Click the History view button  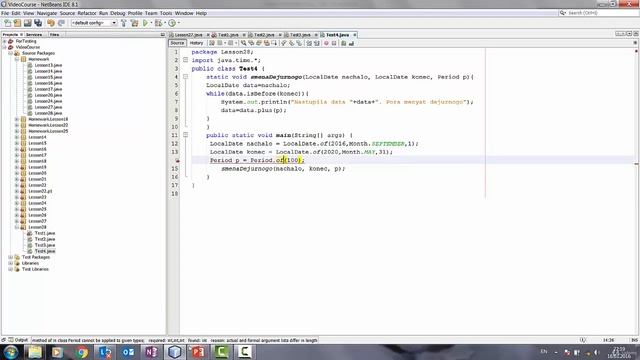[x=196, y=43]
